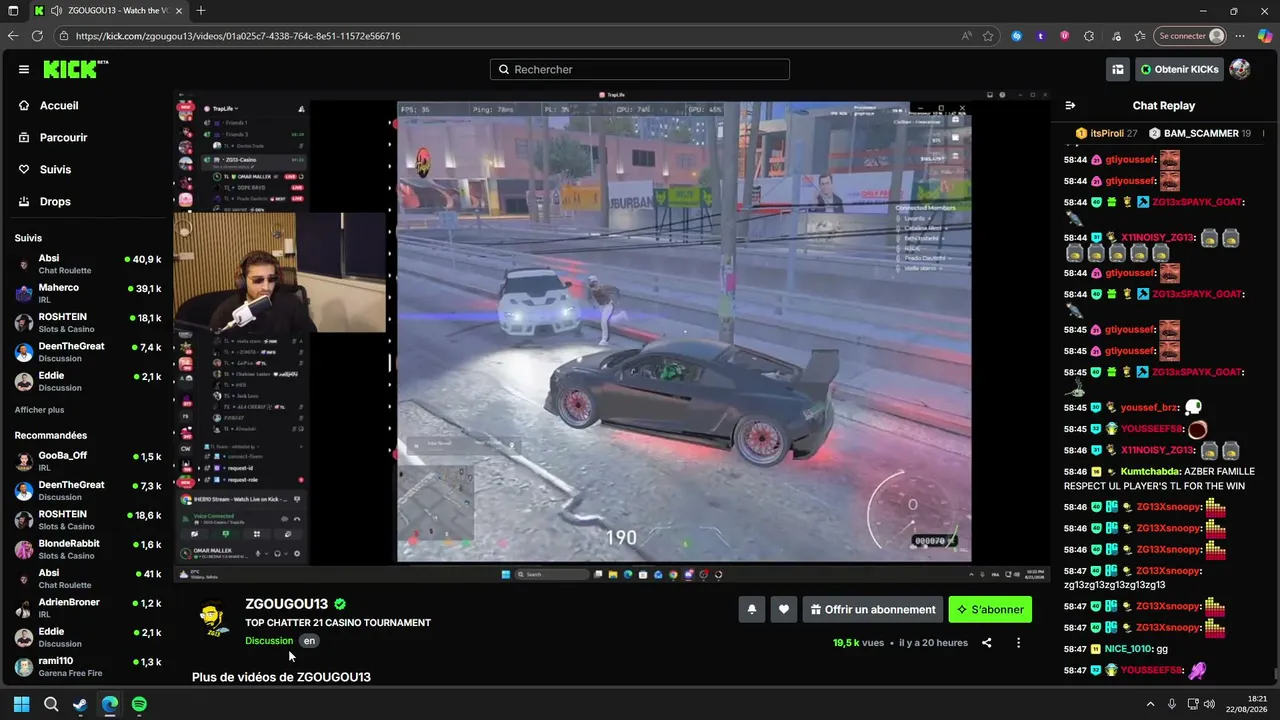Go back in browser history

pos(13,36)
